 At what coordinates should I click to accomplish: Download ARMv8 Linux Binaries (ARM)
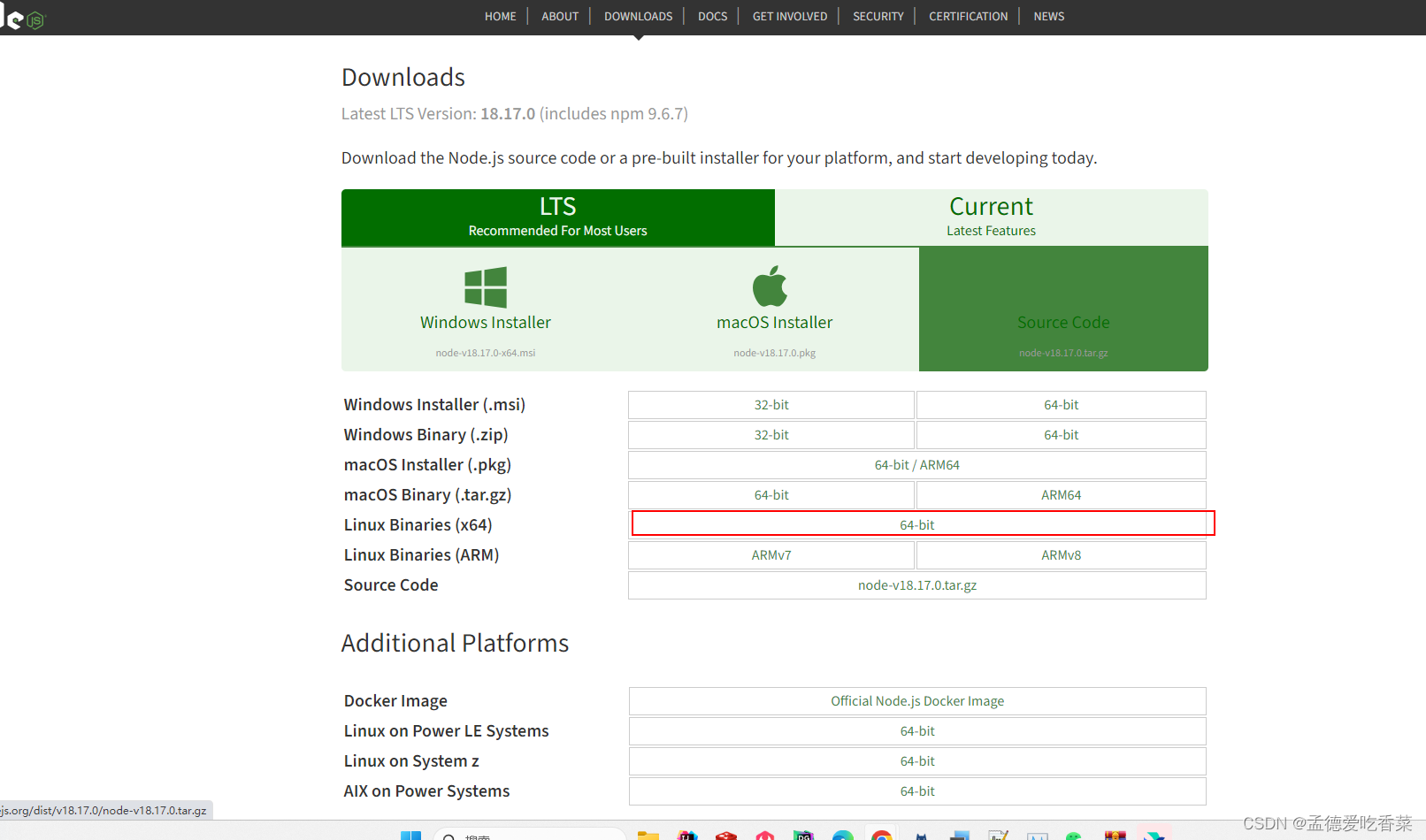(1062, 555)
